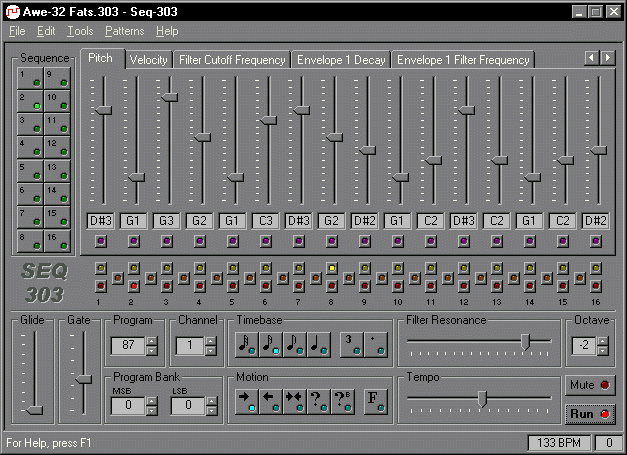Select sequence pattern 12 button
The width and height of the screenshot is (627, 455).
[57, 148]
